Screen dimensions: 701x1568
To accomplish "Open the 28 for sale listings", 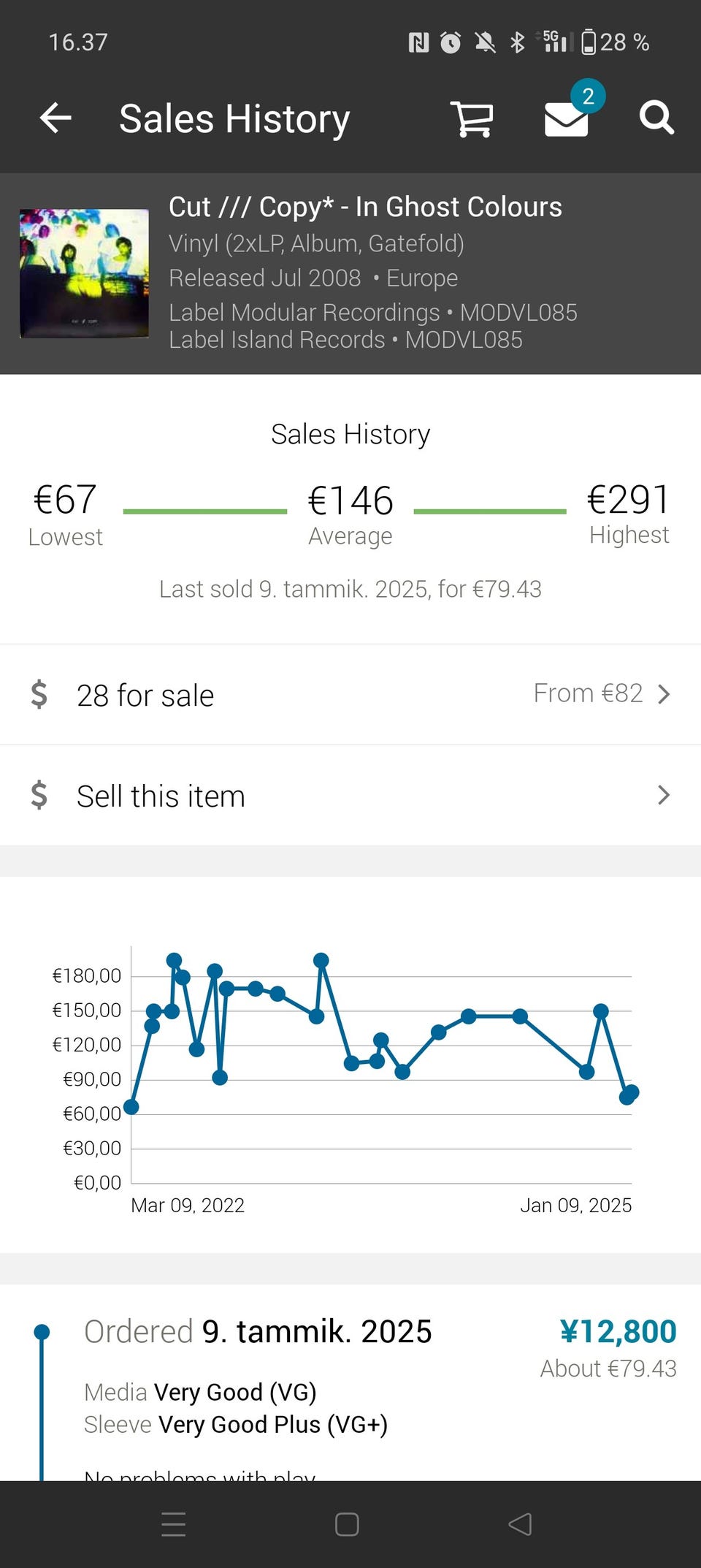I will click(145, 696).
